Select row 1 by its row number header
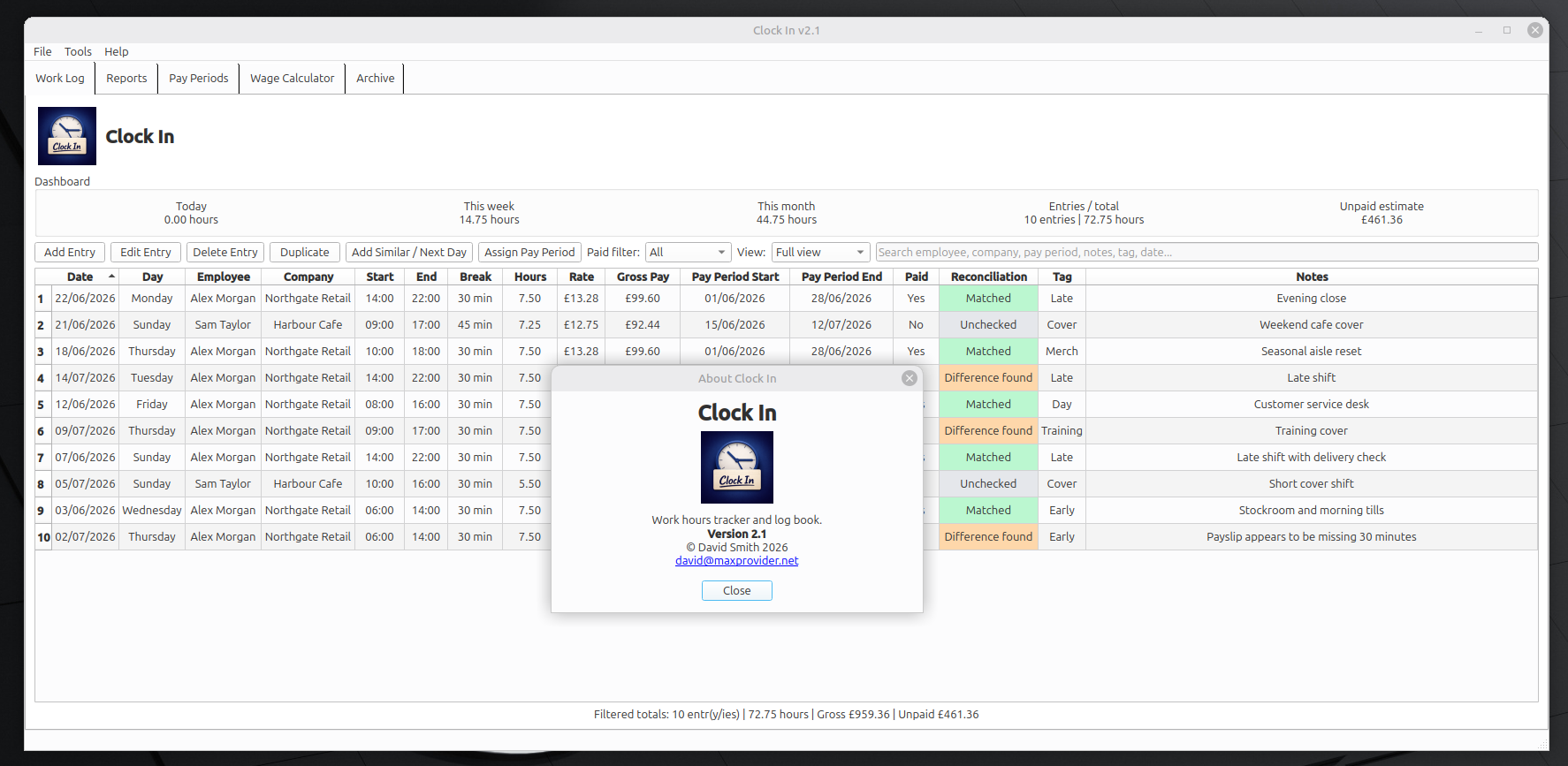The height and width of the screenshot is (766, 1568). pyautogui.click(x=43, y=299)
